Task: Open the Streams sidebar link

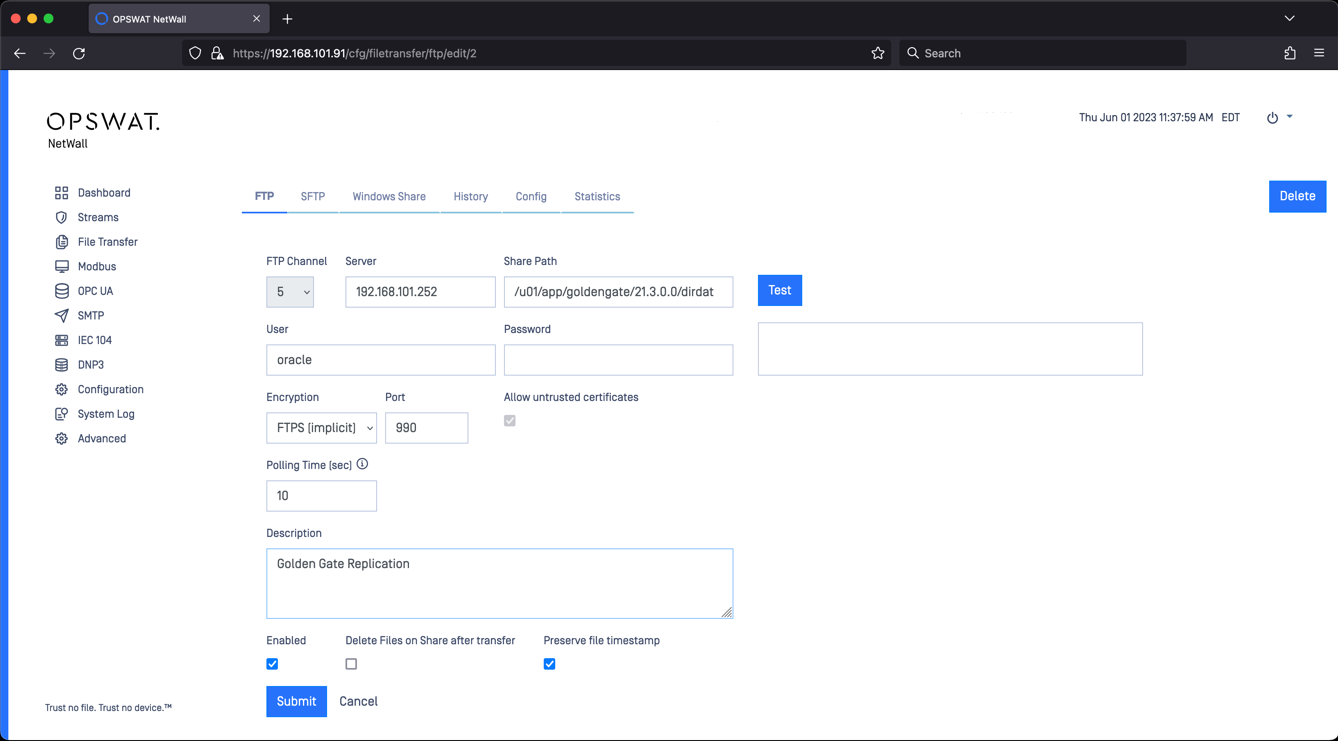Action: pyautogui.click(x=98, y=217)
